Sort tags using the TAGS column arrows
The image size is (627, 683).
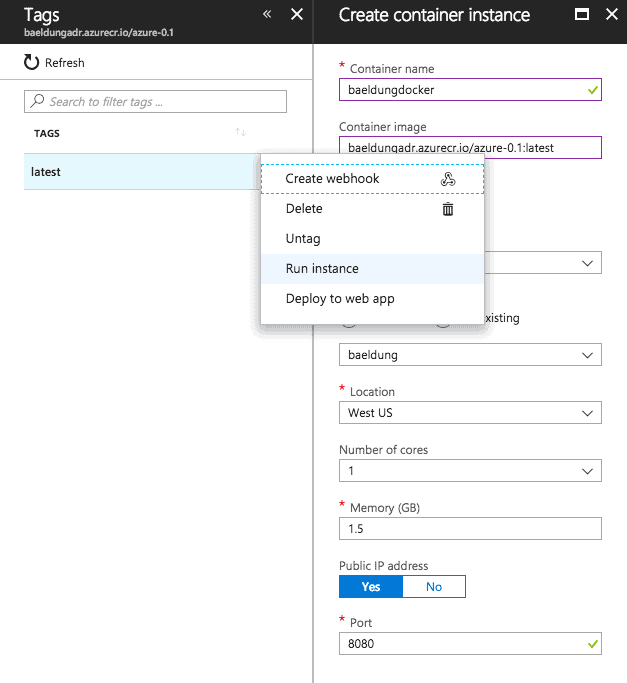(x=240, y=133)
